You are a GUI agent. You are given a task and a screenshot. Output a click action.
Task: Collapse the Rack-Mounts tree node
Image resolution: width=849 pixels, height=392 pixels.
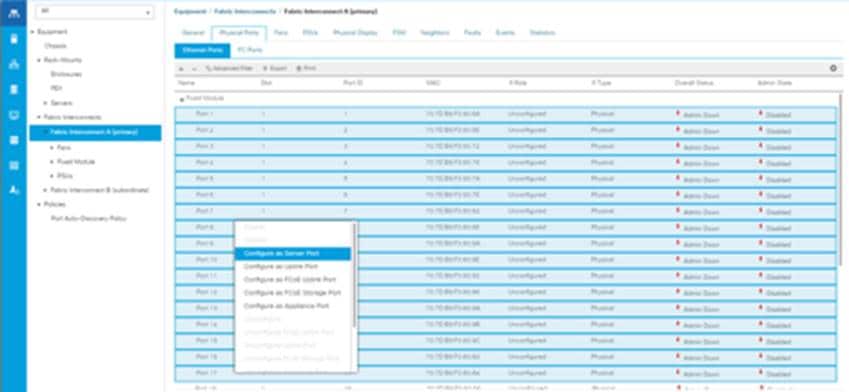coord(39,60)
